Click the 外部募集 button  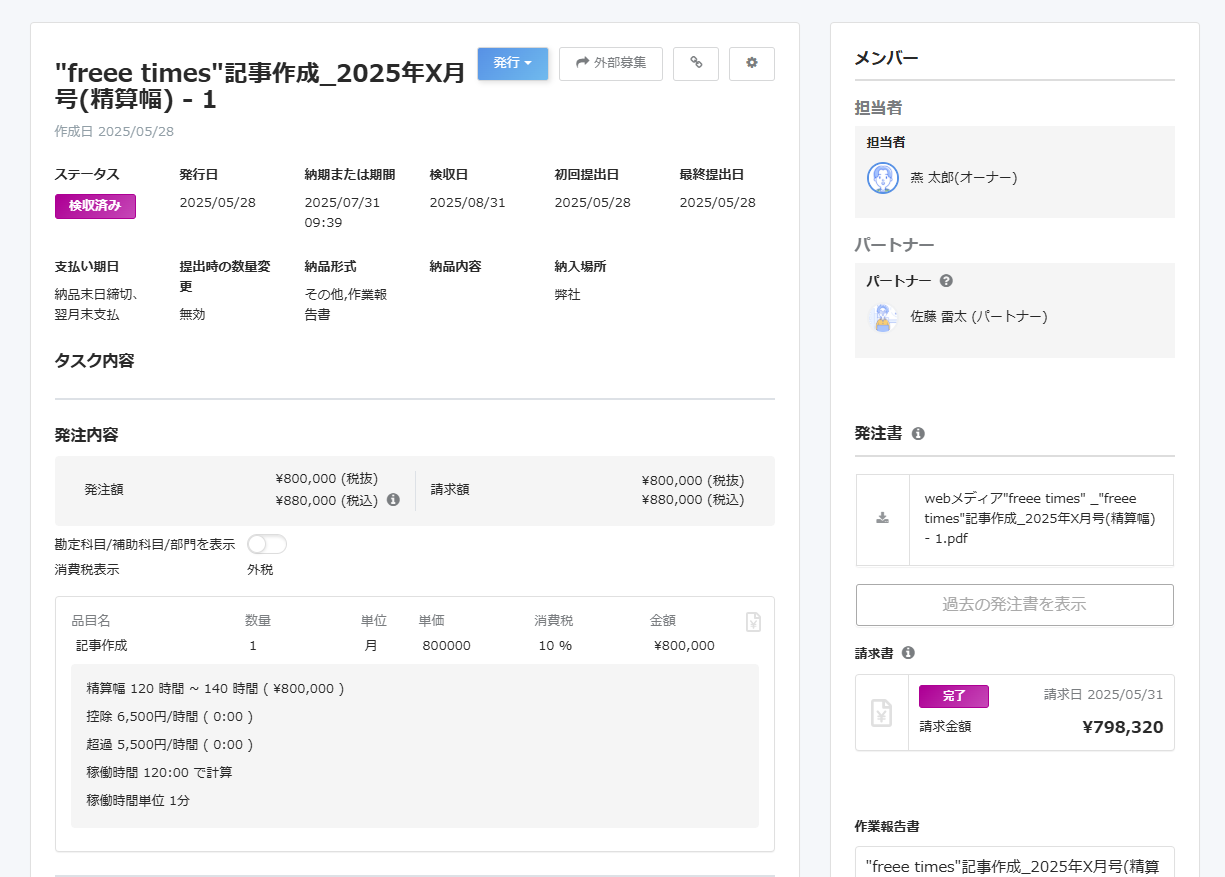[x=610, y=63]
